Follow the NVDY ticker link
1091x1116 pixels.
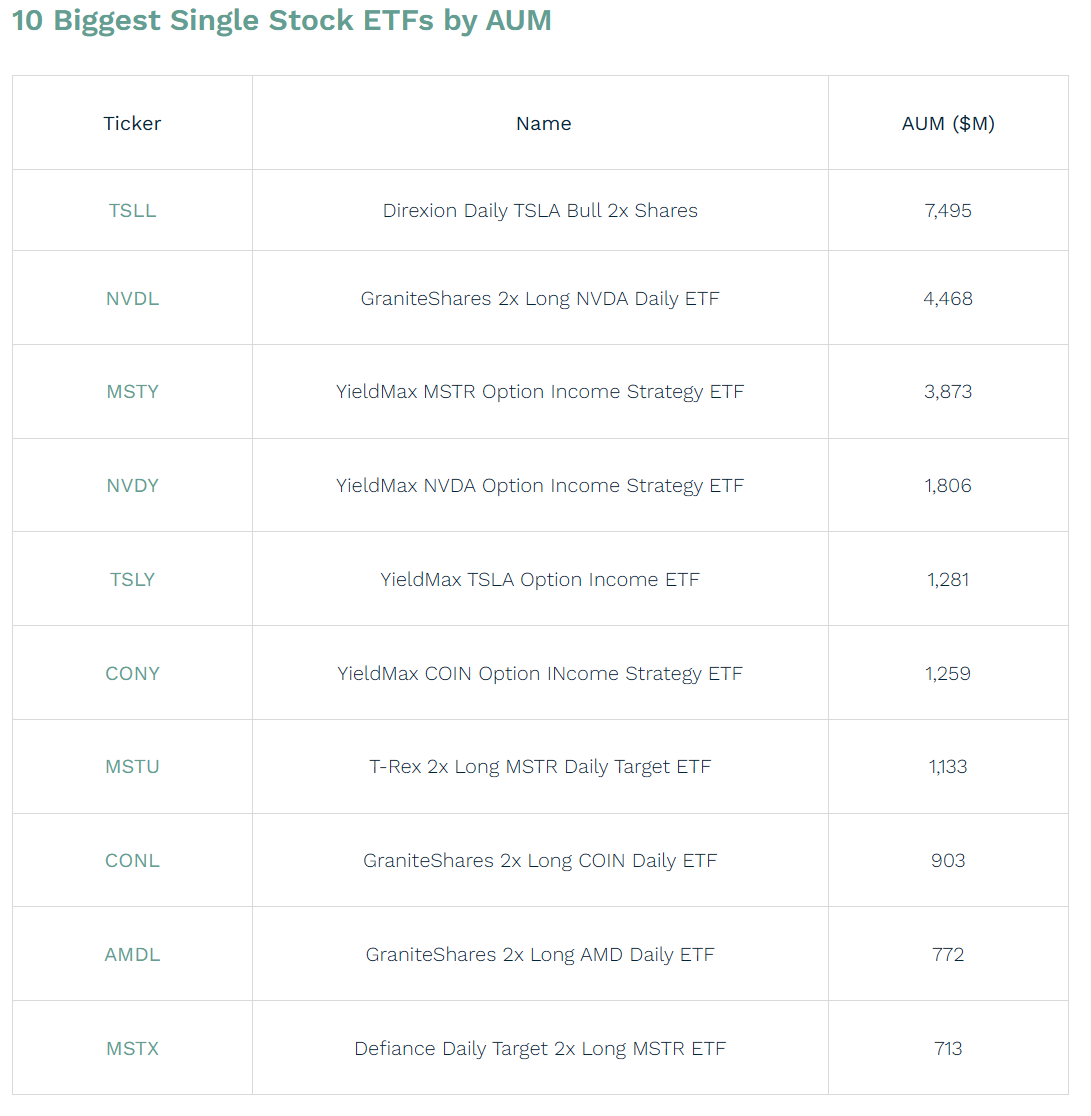tap(132, 486)
